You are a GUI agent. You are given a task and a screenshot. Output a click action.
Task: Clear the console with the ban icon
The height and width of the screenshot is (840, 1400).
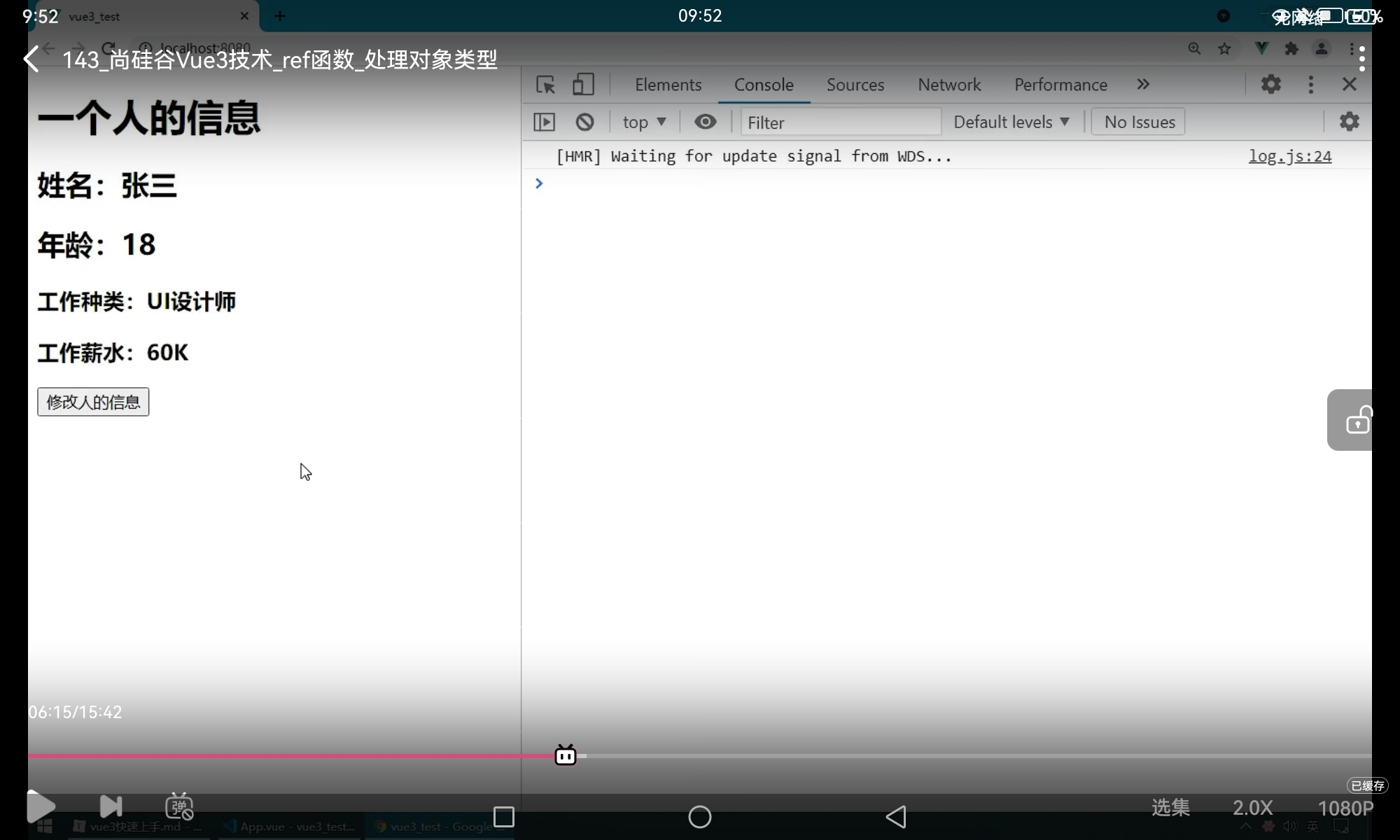coord(584,122)
